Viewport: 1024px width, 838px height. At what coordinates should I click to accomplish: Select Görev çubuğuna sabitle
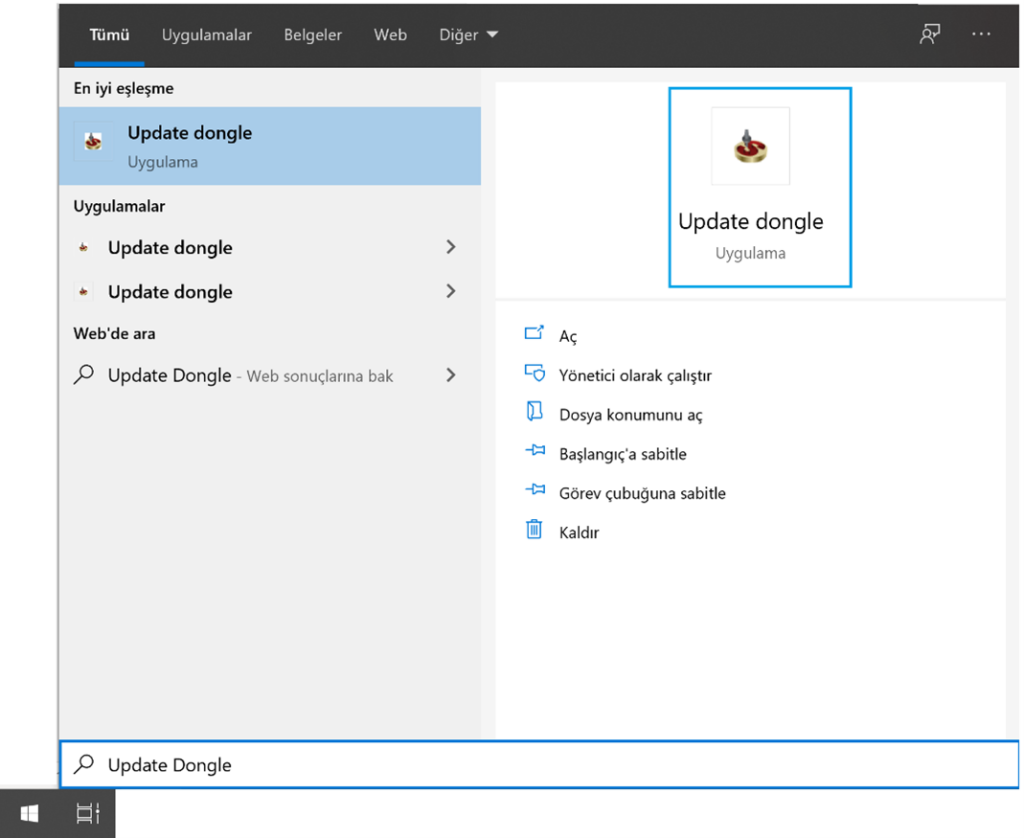point(642,493)
